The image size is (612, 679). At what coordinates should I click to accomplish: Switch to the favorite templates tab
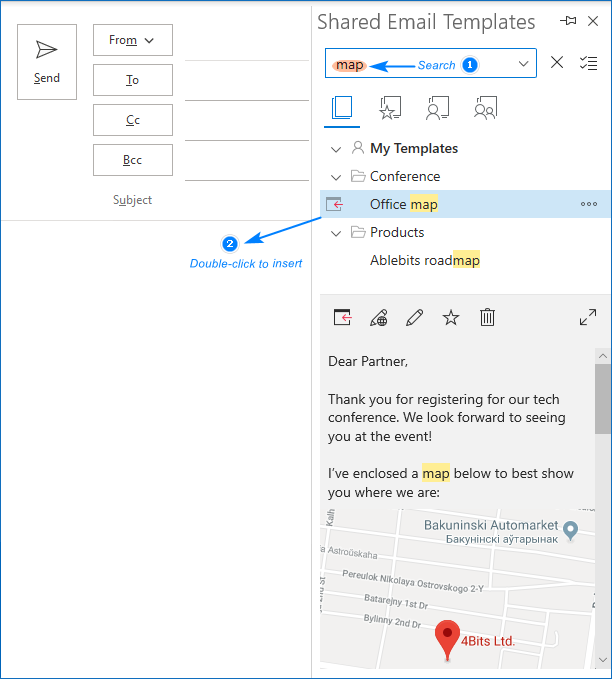[390, 108]
